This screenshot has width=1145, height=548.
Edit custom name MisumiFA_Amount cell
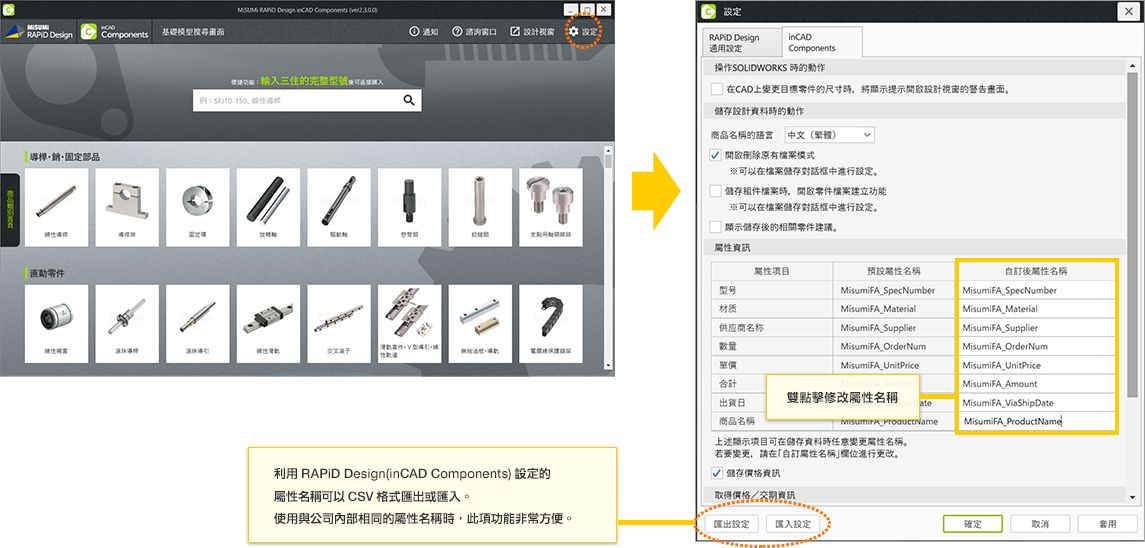point(1036,384)
